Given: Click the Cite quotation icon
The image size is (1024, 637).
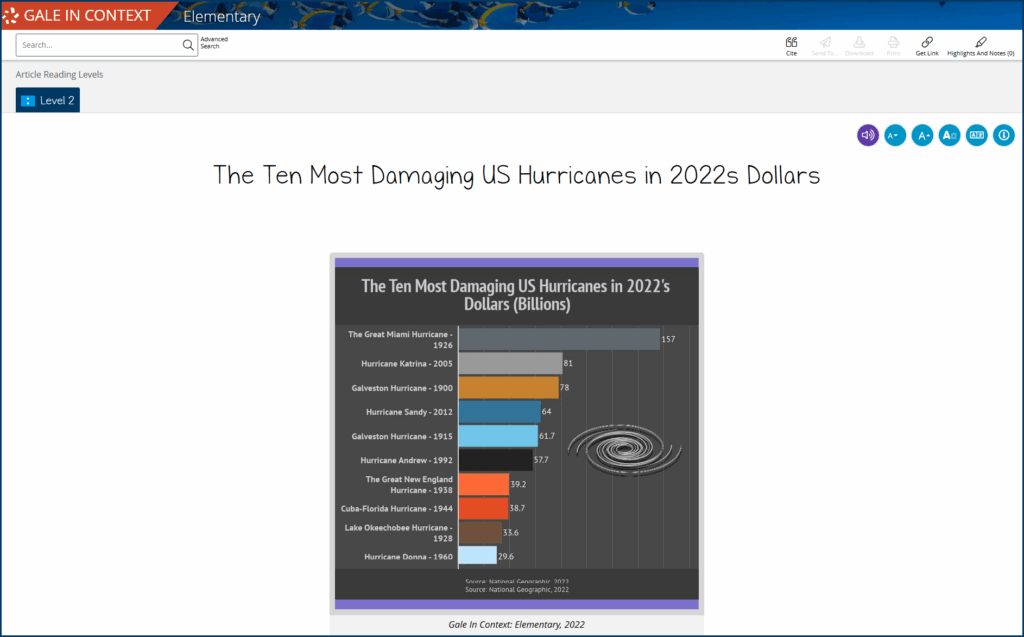Looking at the screenshot, I should click(791, 43).
